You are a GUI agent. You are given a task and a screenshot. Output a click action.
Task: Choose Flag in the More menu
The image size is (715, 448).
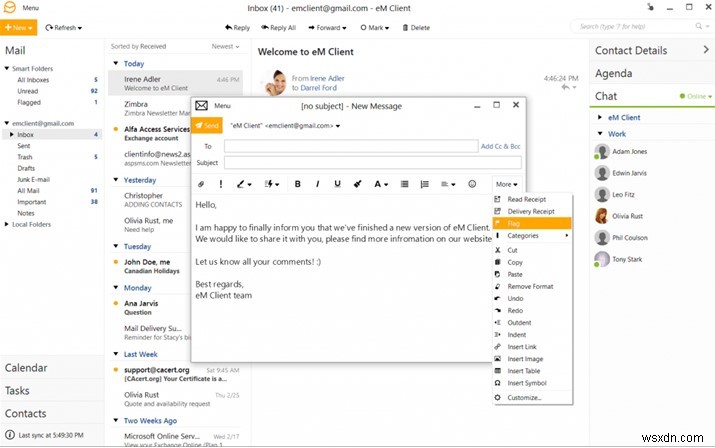532,224
